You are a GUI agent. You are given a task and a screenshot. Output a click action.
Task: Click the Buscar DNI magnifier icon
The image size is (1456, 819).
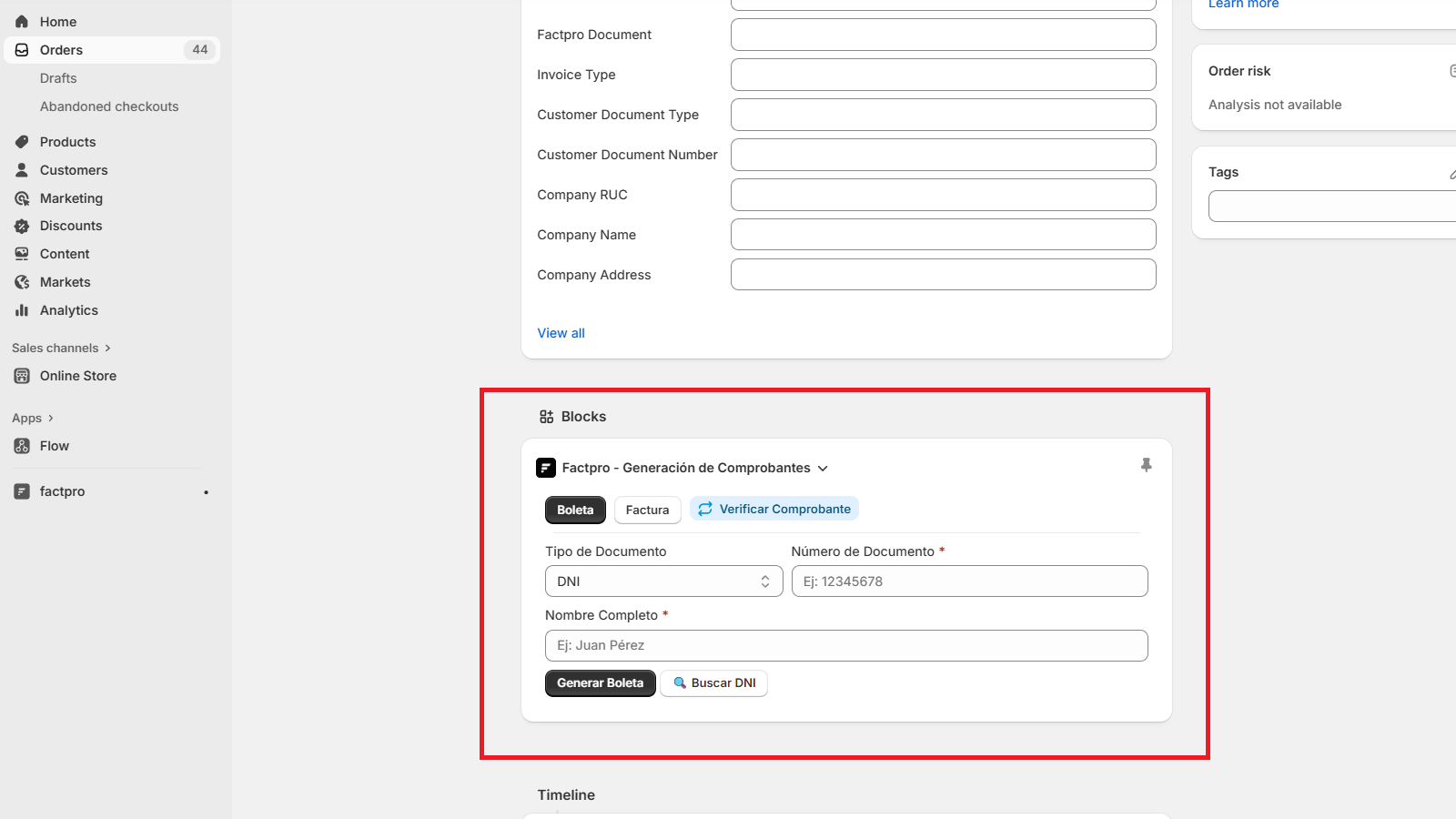[x=680, y=682]
